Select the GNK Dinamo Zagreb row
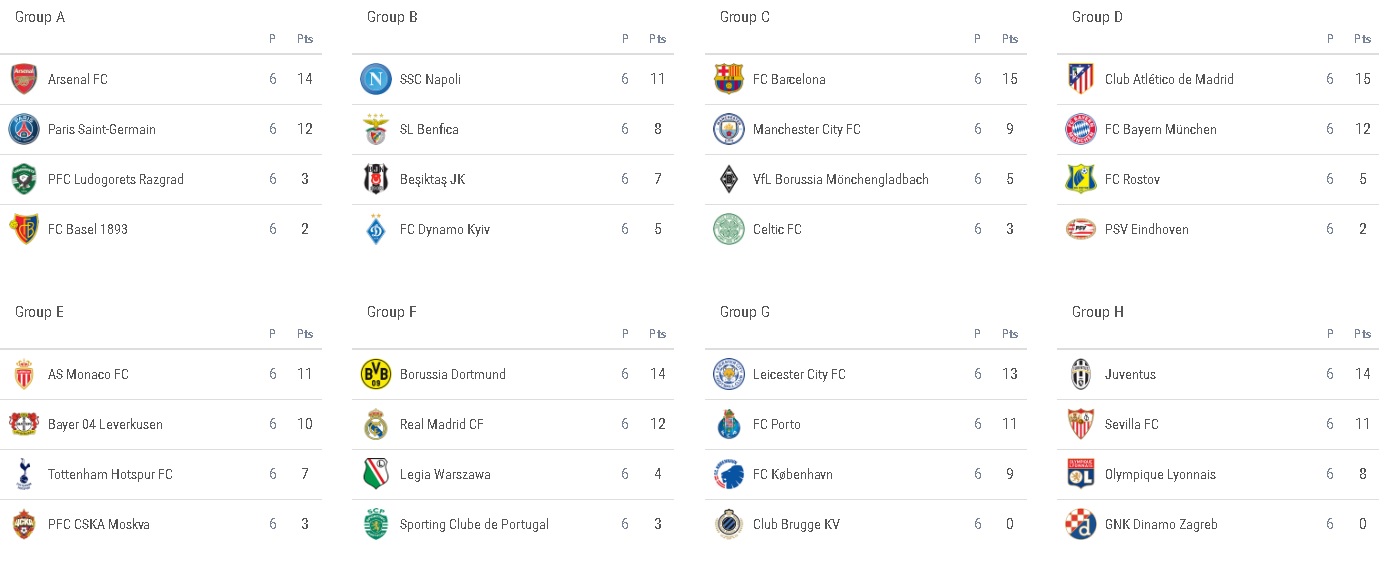The height and width of the screenshot is (561, 1399). (1218, 524)
